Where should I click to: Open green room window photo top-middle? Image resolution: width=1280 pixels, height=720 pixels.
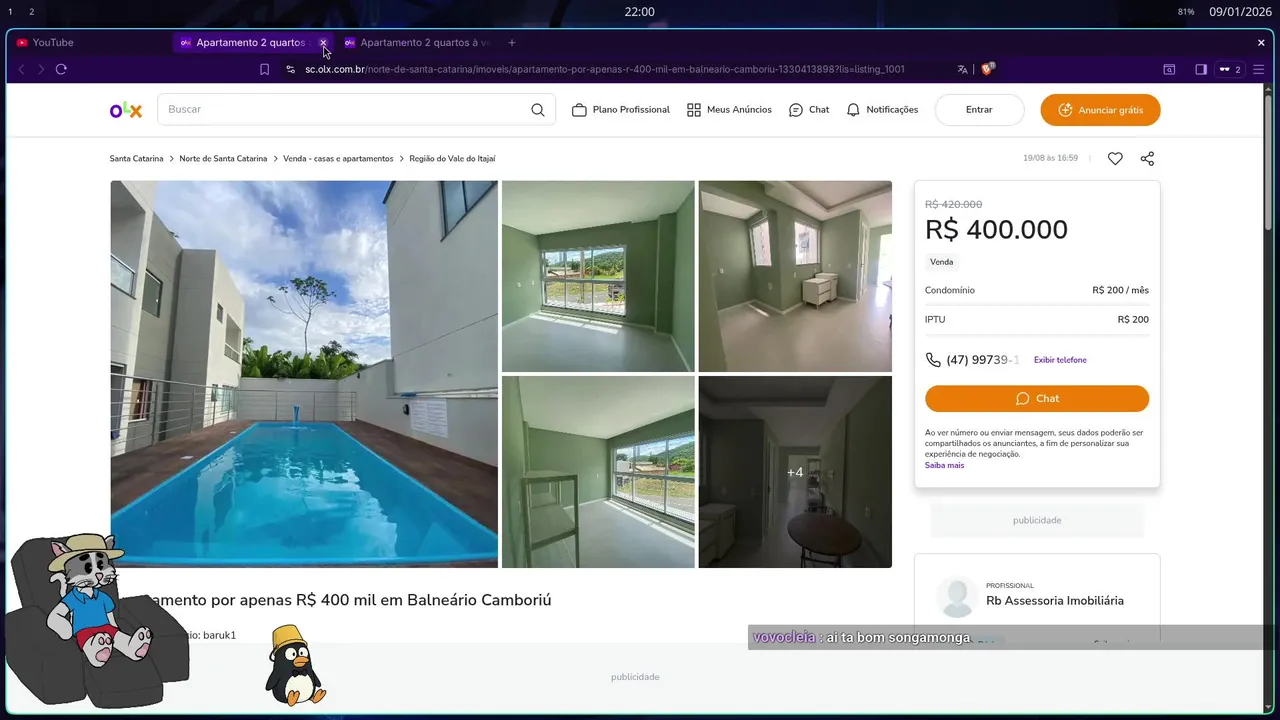(598, 276)
